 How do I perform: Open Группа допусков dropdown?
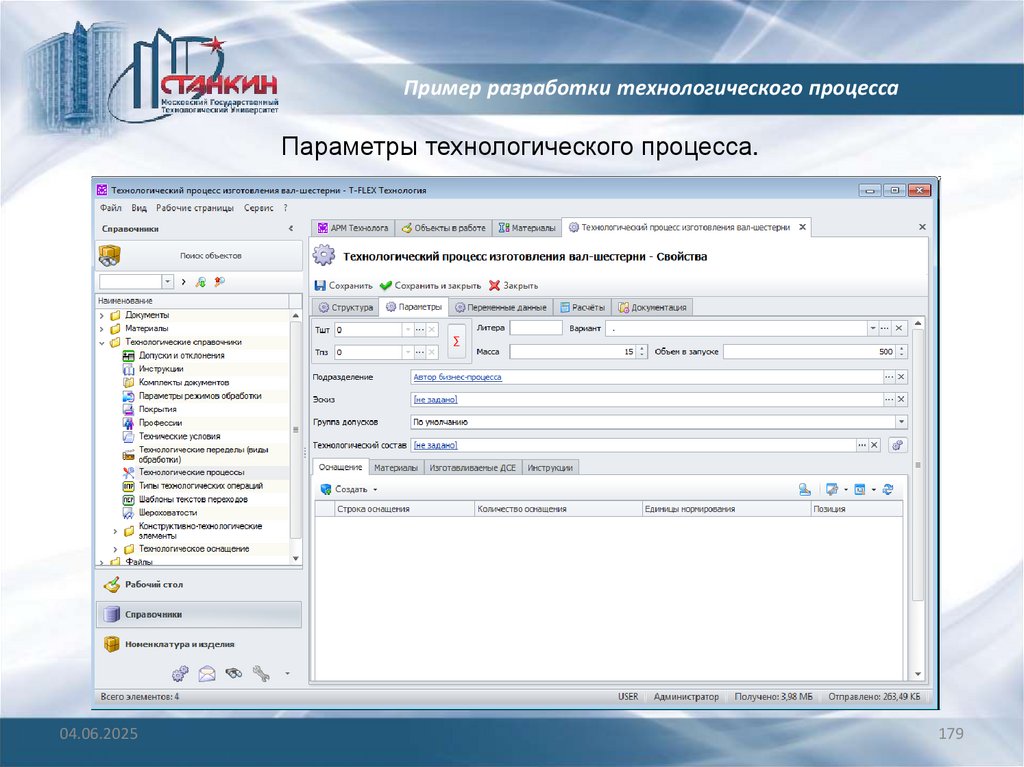(x=901, y=422)
